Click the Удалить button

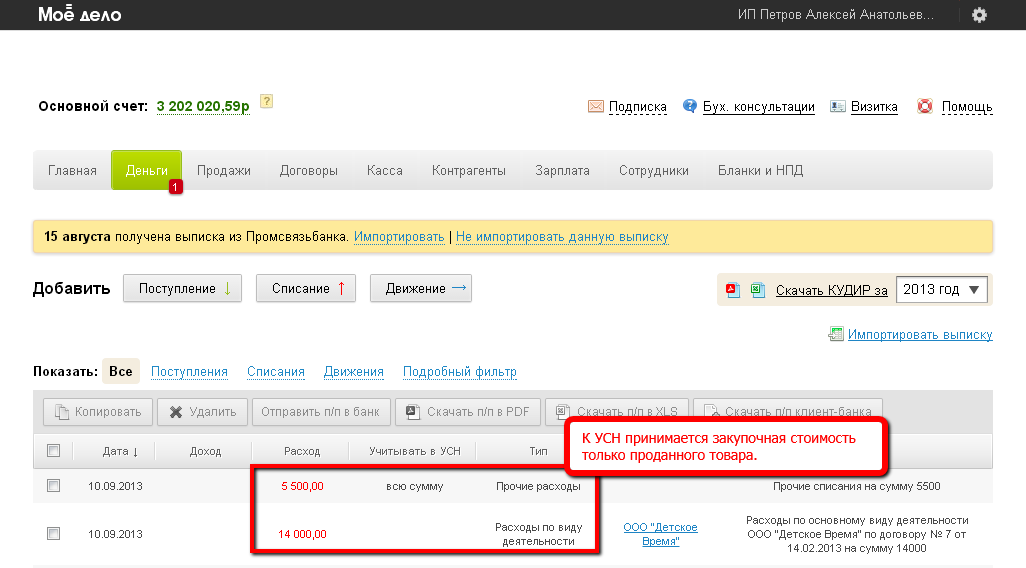coord(202,412)
